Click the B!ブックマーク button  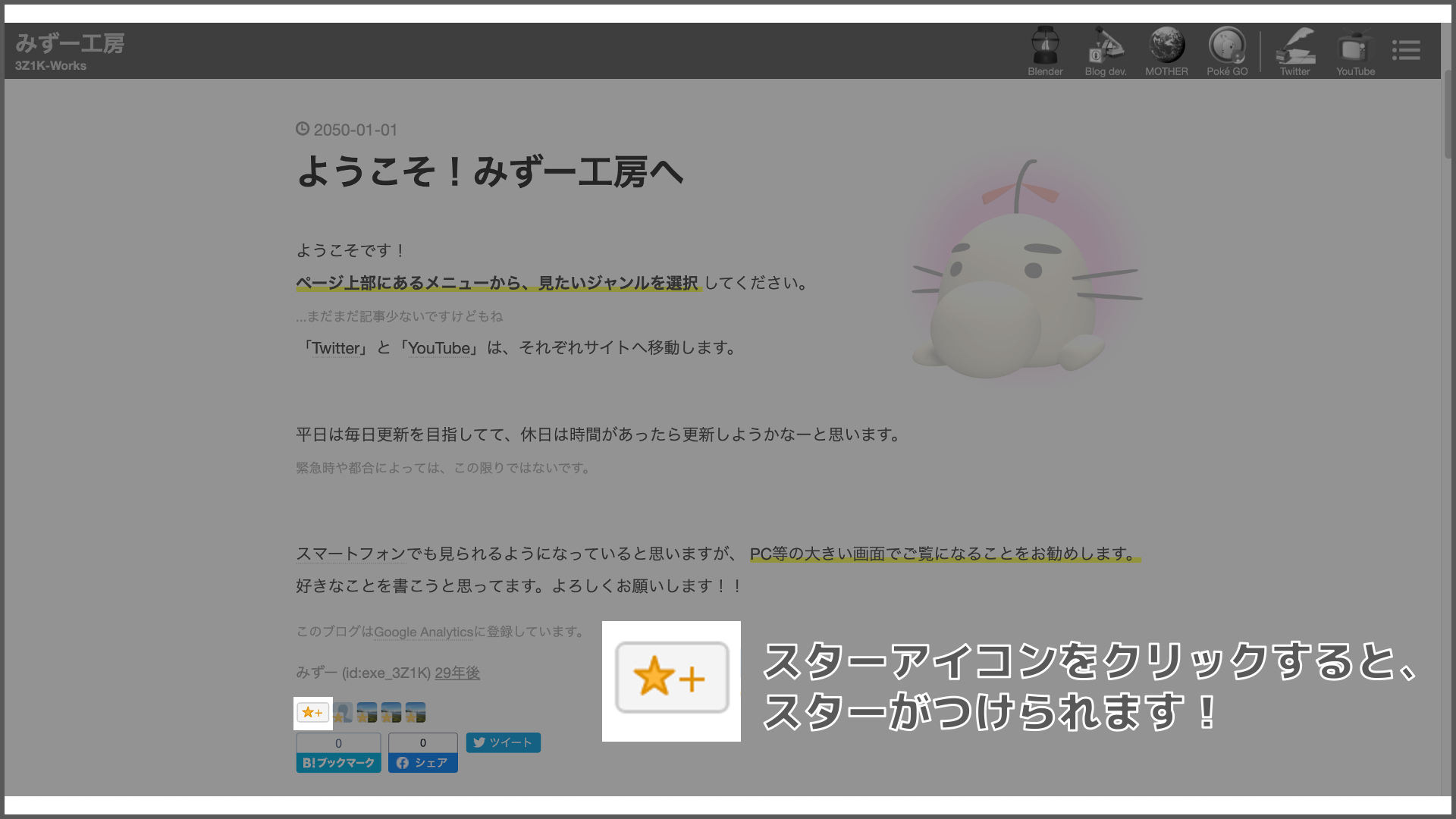tap(338, 763)
